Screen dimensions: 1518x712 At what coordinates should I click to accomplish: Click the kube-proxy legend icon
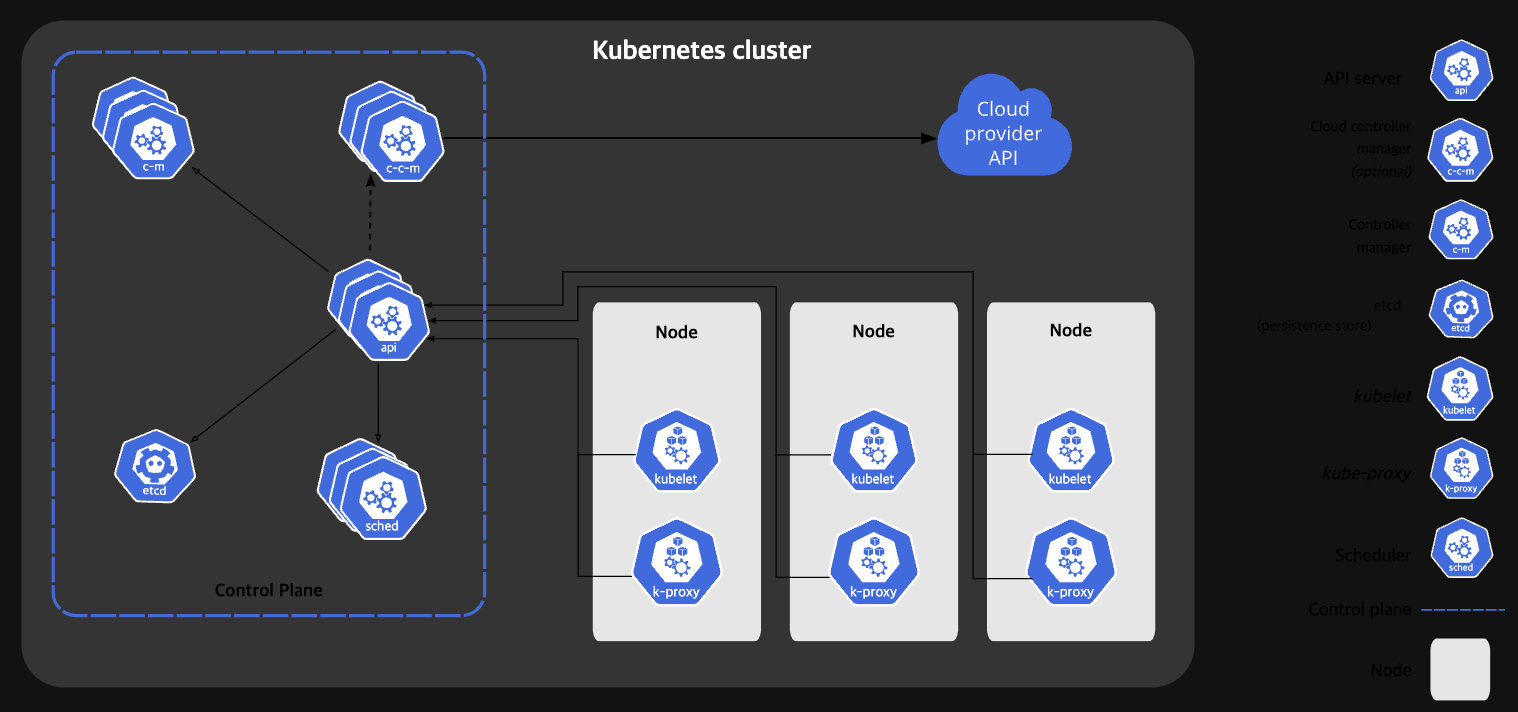pyautogui.click(x=1461, y=470)
